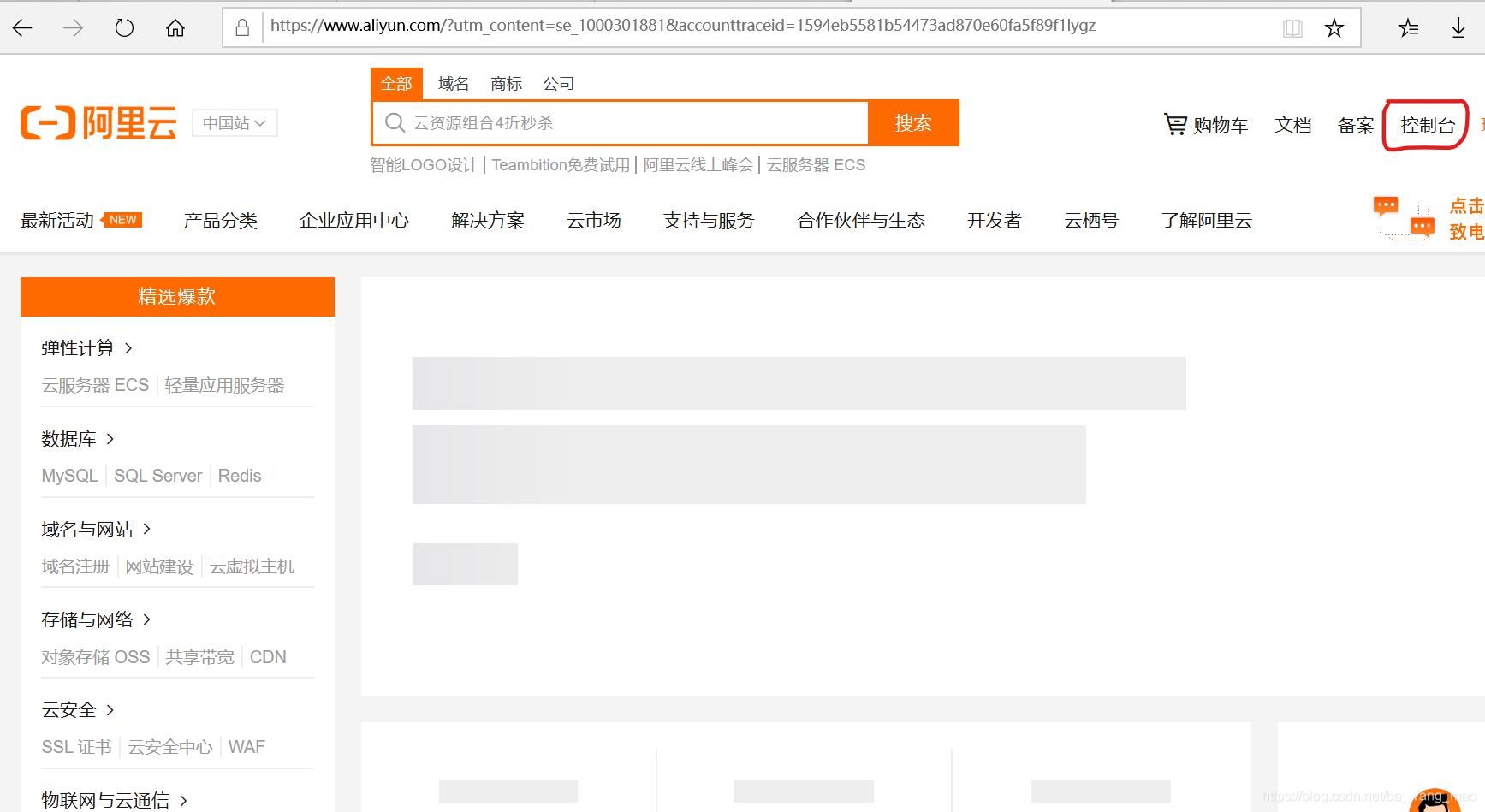Click the orange chat bubbles icon
Viewport: 1485px width, 812px height.
point(1404,218)
